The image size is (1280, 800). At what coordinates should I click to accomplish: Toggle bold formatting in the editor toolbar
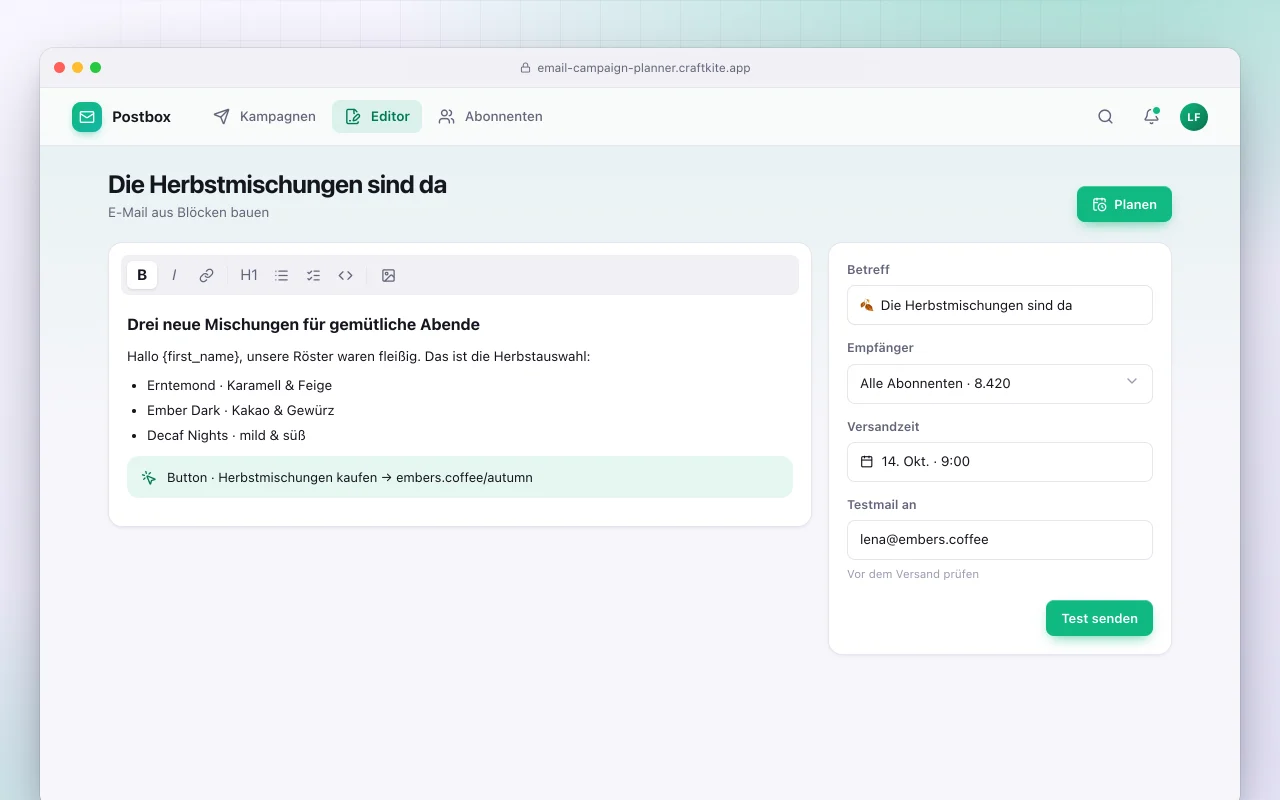[x=142, y=275]
